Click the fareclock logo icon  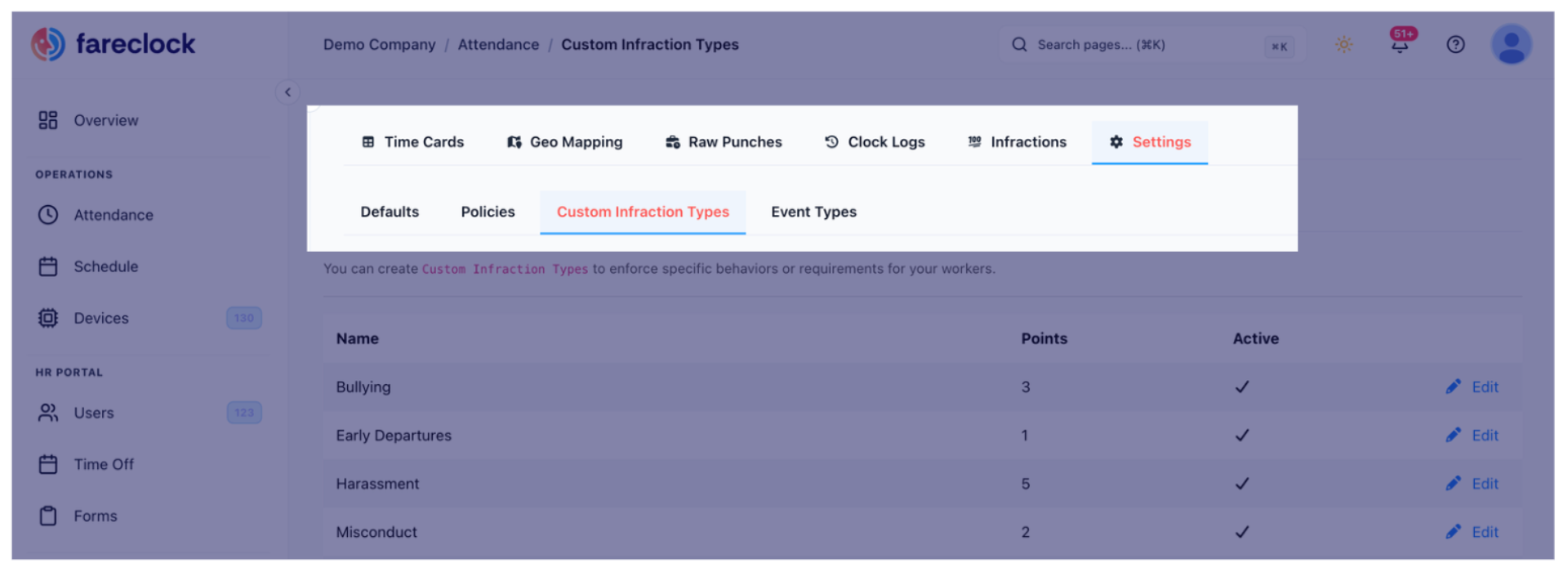[48, 44]
